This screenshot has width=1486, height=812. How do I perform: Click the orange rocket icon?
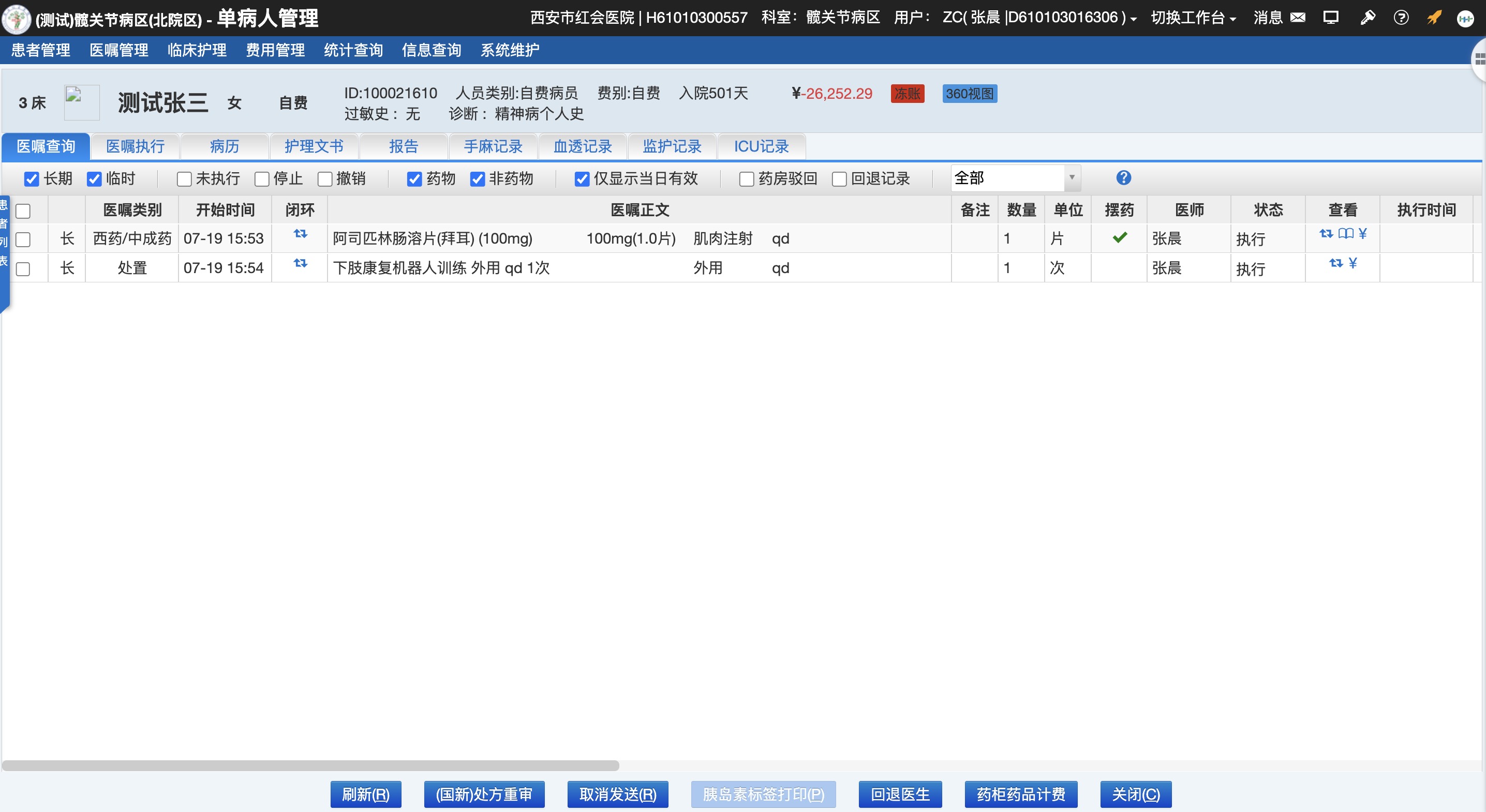[x=1435, y=17]
